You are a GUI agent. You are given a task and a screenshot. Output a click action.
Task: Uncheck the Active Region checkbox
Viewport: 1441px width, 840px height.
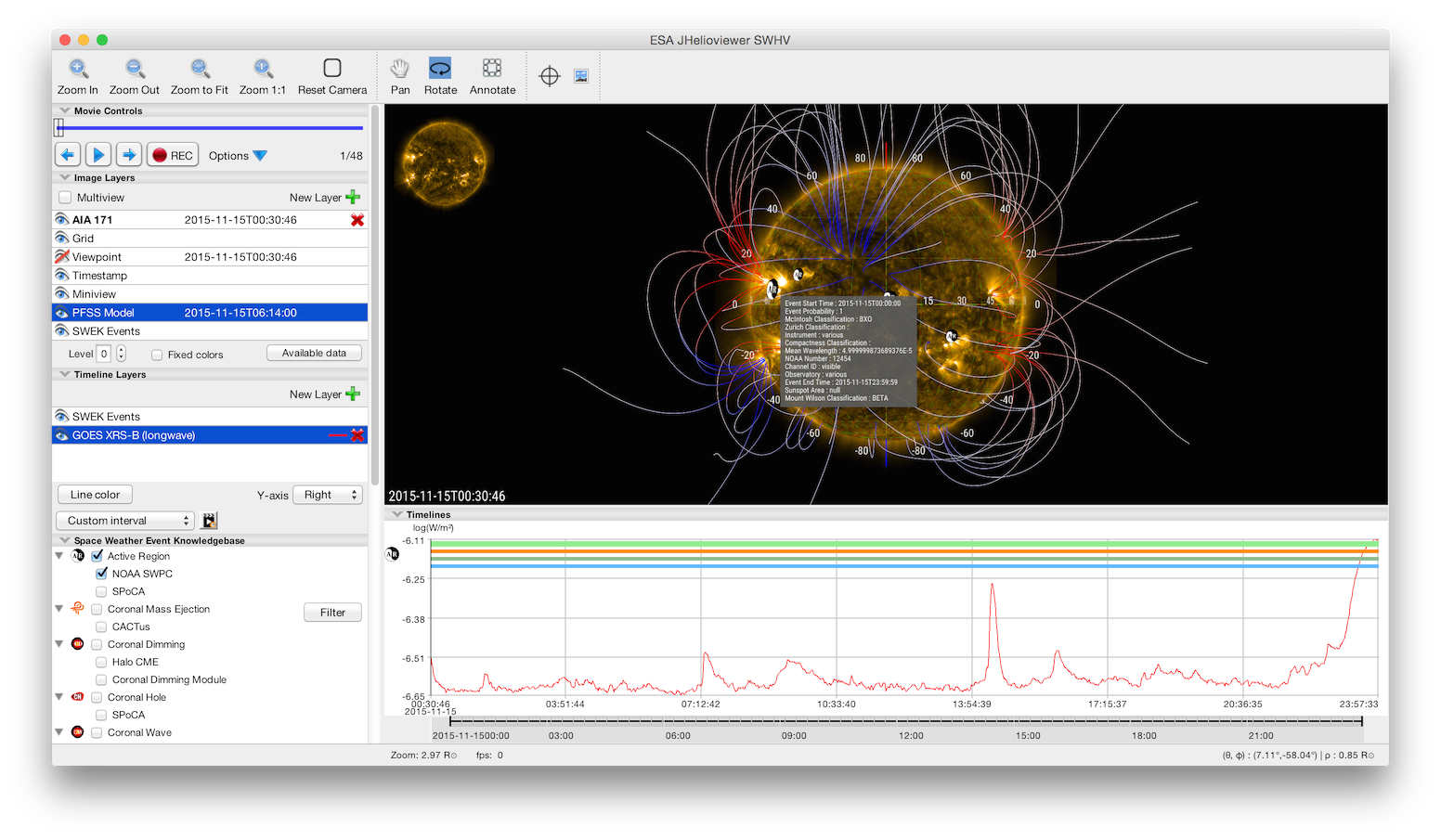tap(97, 556)
